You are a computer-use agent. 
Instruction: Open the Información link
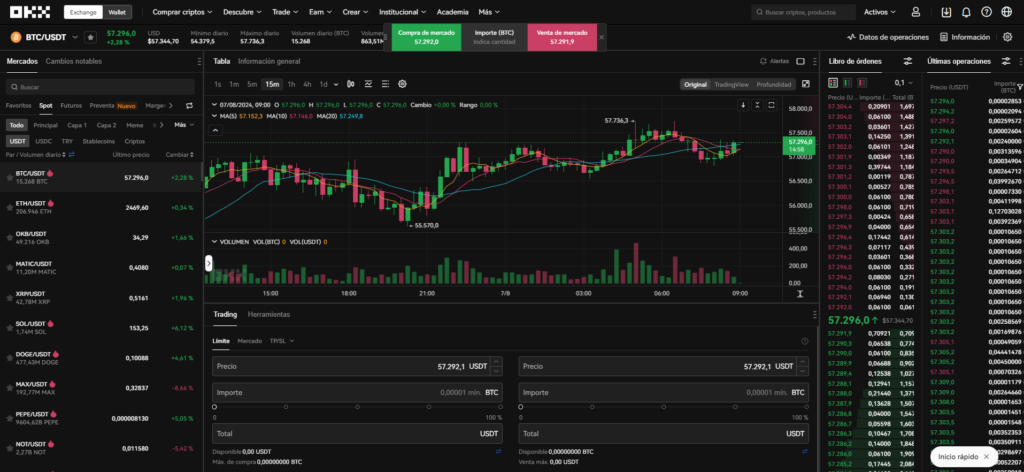coord(965,37)
